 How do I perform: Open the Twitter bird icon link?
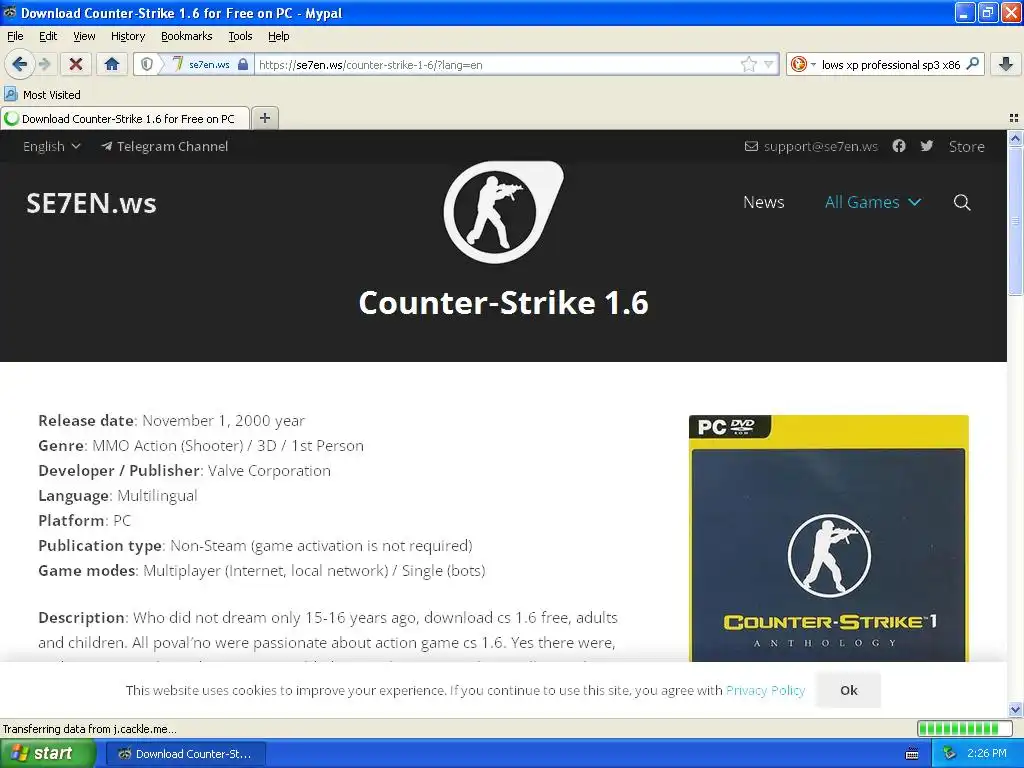927,146
